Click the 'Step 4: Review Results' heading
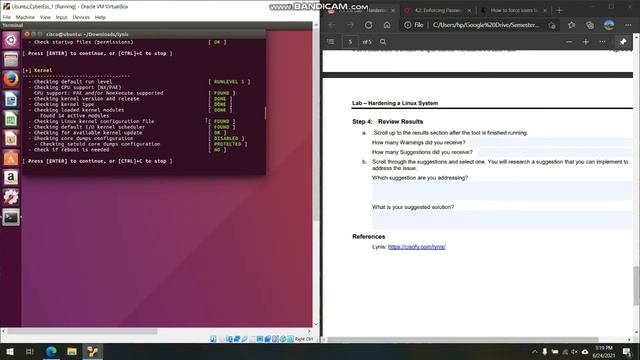The height and width of the screenshot is (360, 640). [388, 122]
